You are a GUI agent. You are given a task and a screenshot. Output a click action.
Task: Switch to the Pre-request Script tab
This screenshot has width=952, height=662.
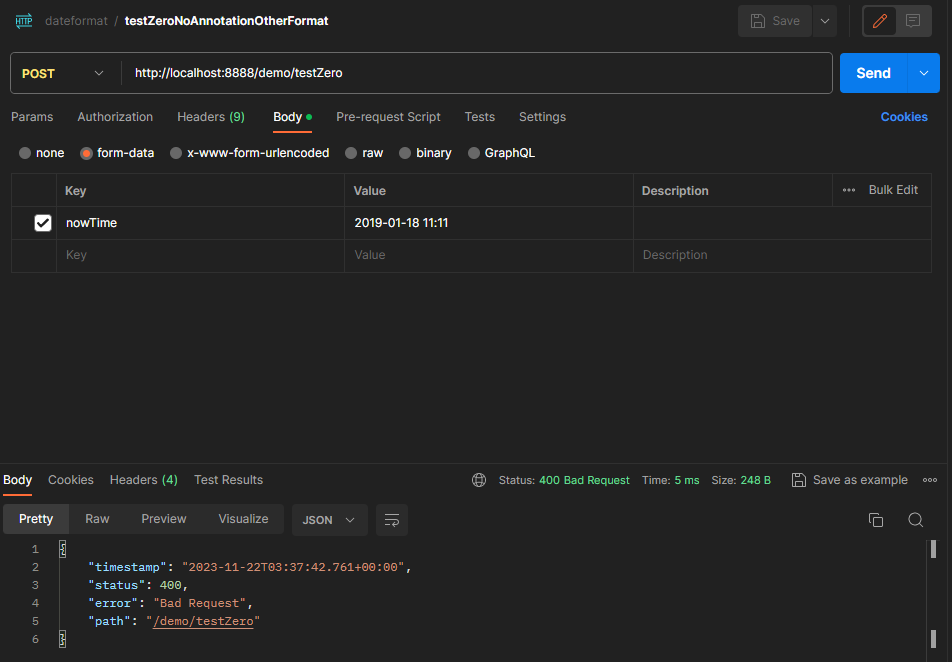388,117
